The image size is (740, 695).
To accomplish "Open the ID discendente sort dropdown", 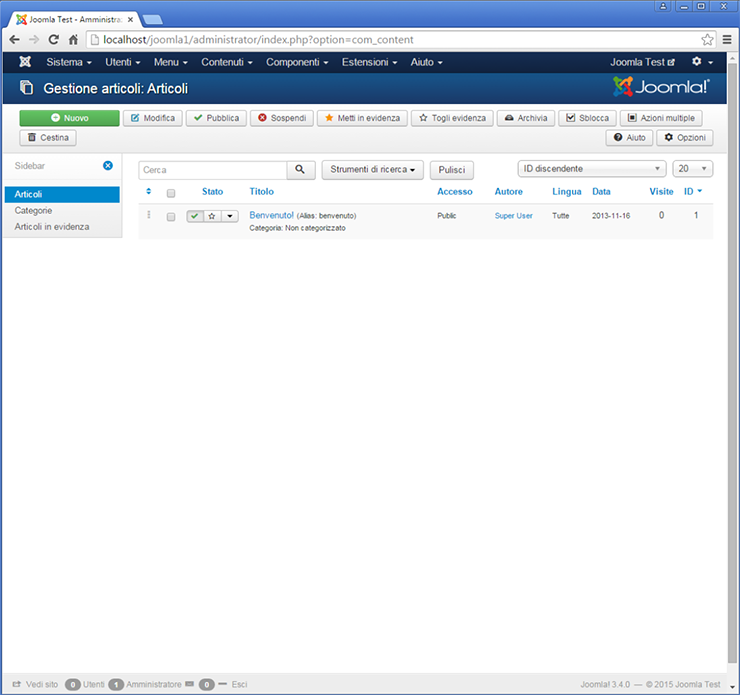I will 592,168.
